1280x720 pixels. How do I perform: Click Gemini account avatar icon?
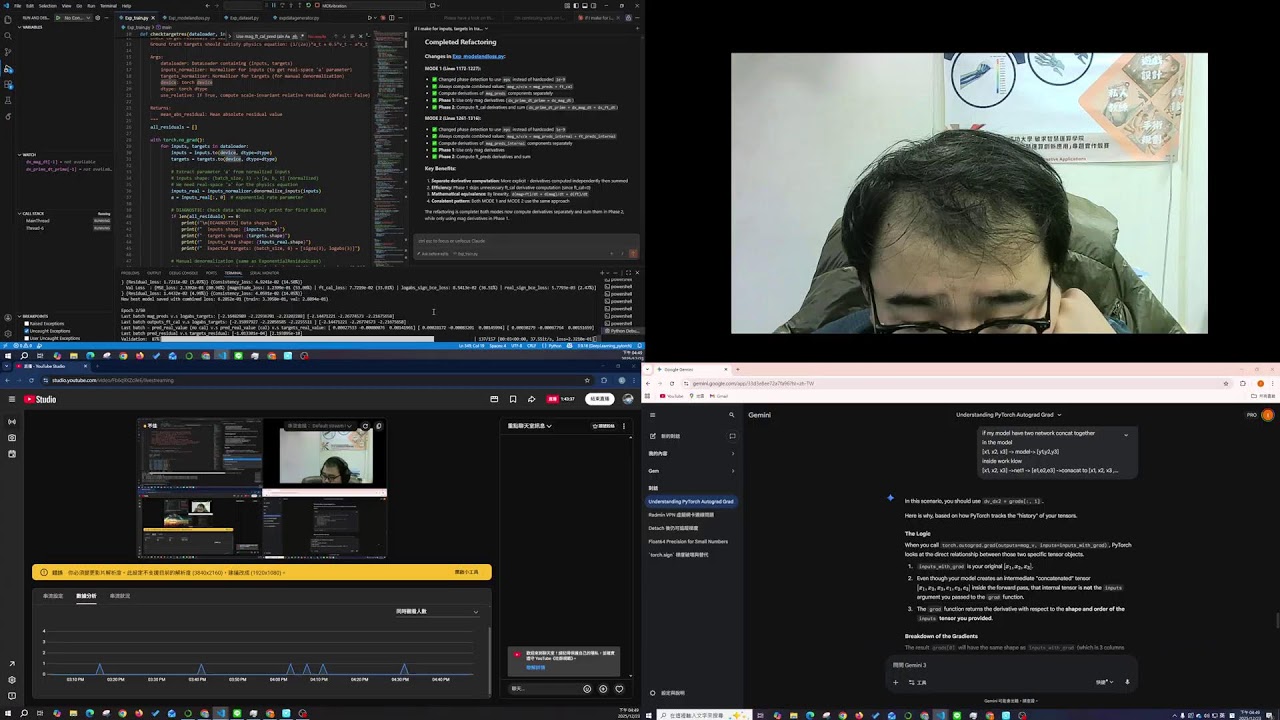click(1267, 415)
